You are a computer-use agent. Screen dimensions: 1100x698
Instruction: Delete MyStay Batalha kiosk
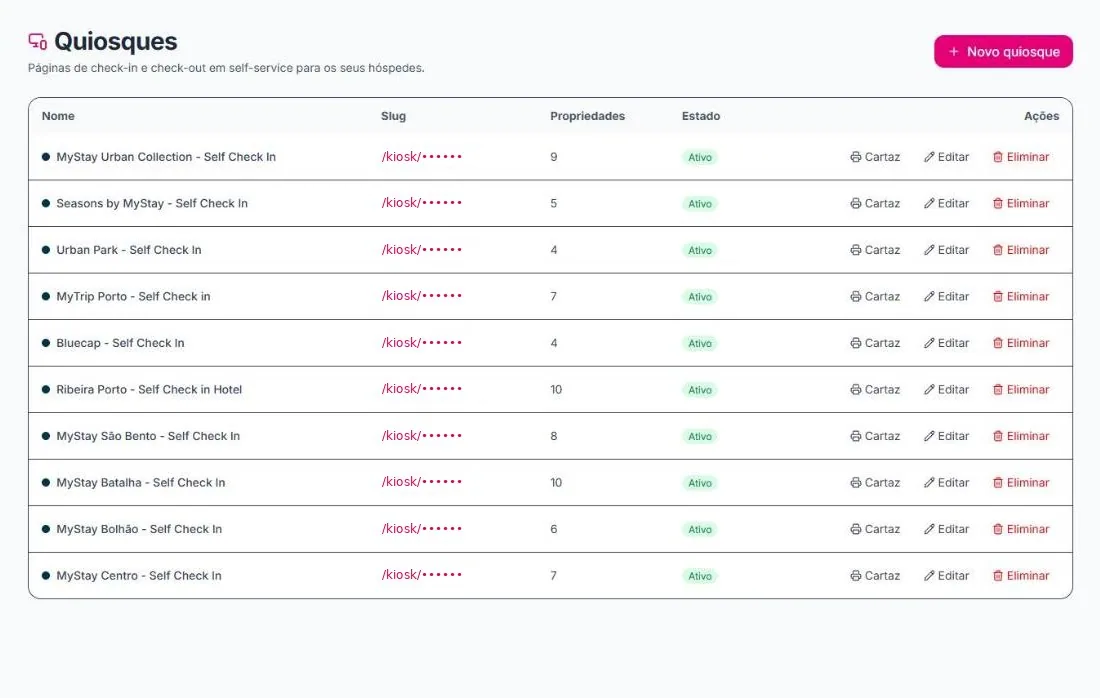(1021, 483)
